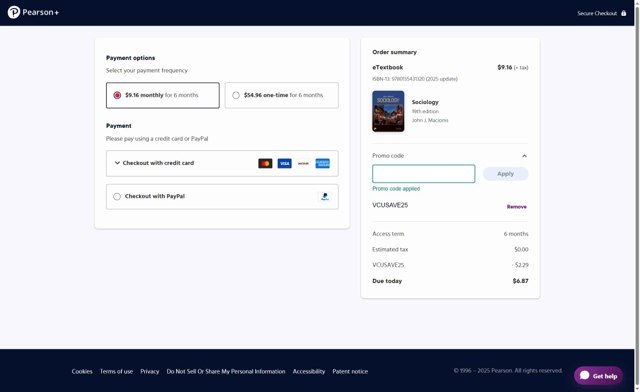Viewport: 640px width, 392px height.
Task: Click the Discover card icon
Action: tap(303, 163)
